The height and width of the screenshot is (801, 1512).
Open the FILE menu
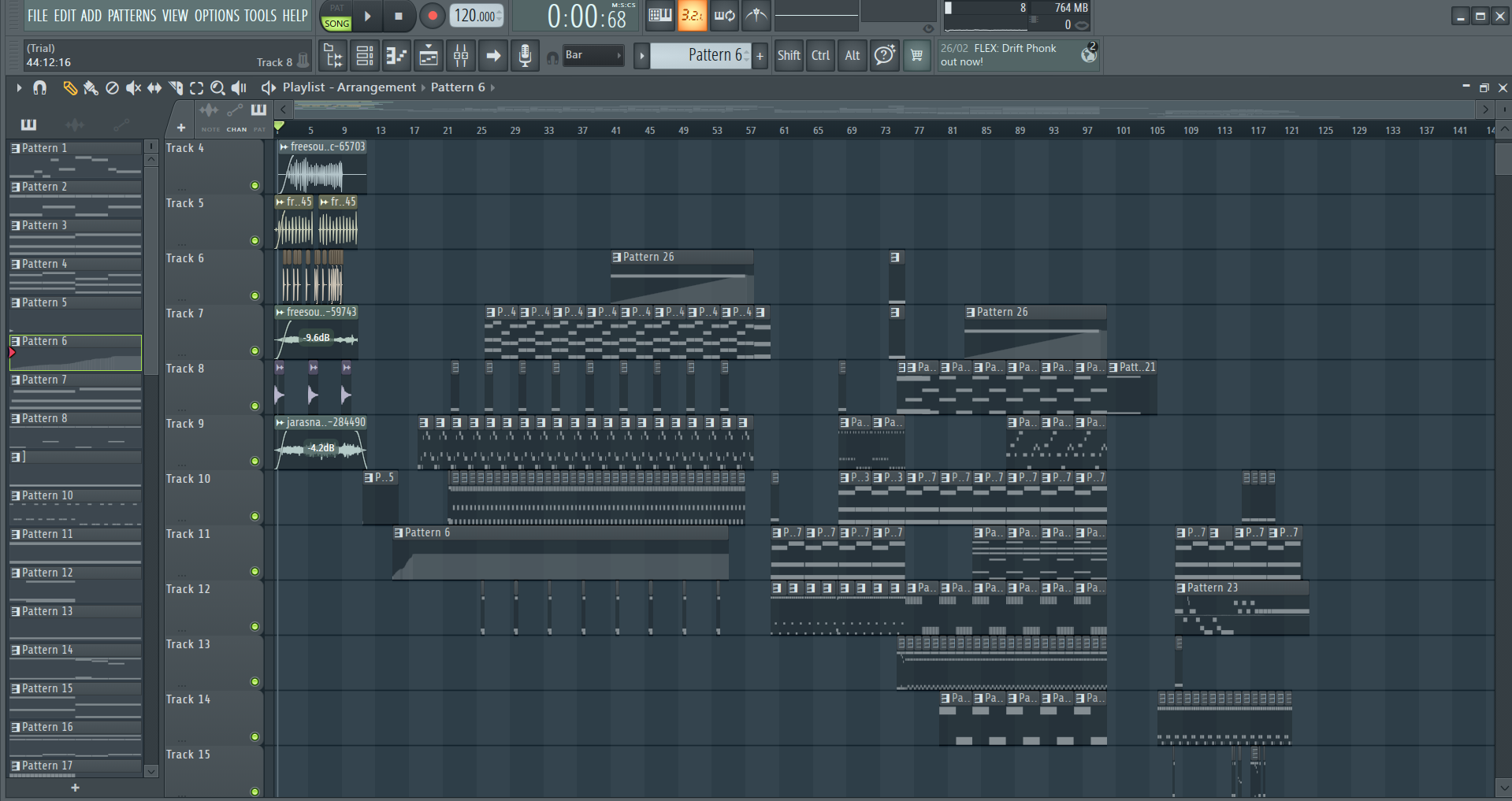point(38,16)
